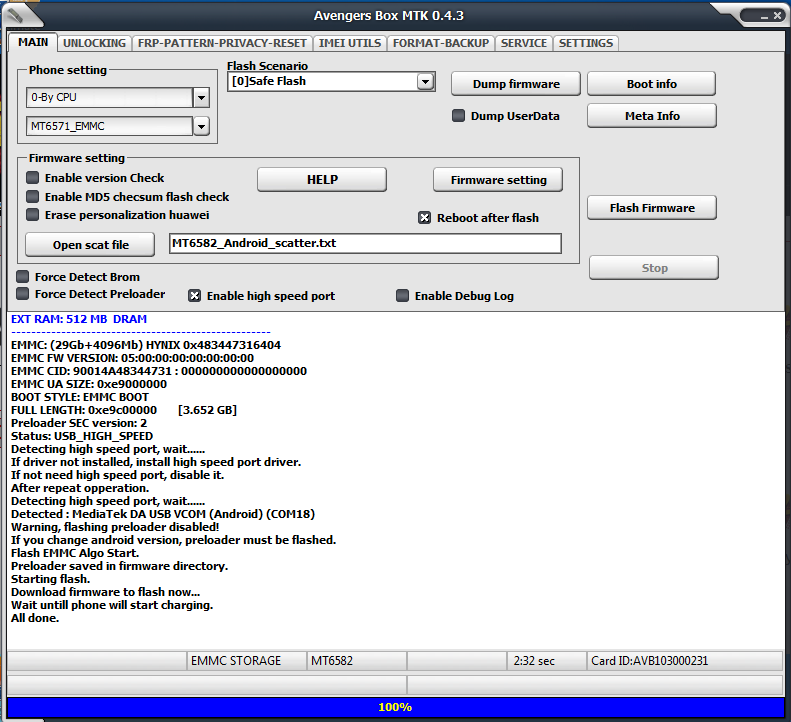
Task: Click Warning, flashing preloader disabled! line
Action: (115, 527)
